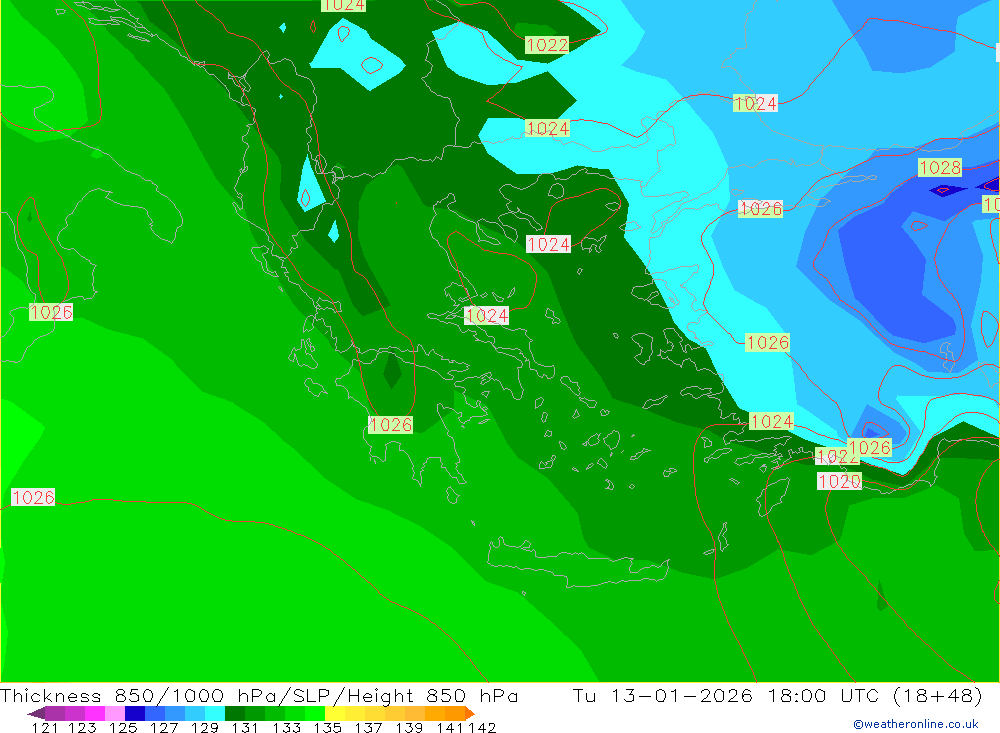Click the 1026 label near the Sea of Marmara

[760, 209]
